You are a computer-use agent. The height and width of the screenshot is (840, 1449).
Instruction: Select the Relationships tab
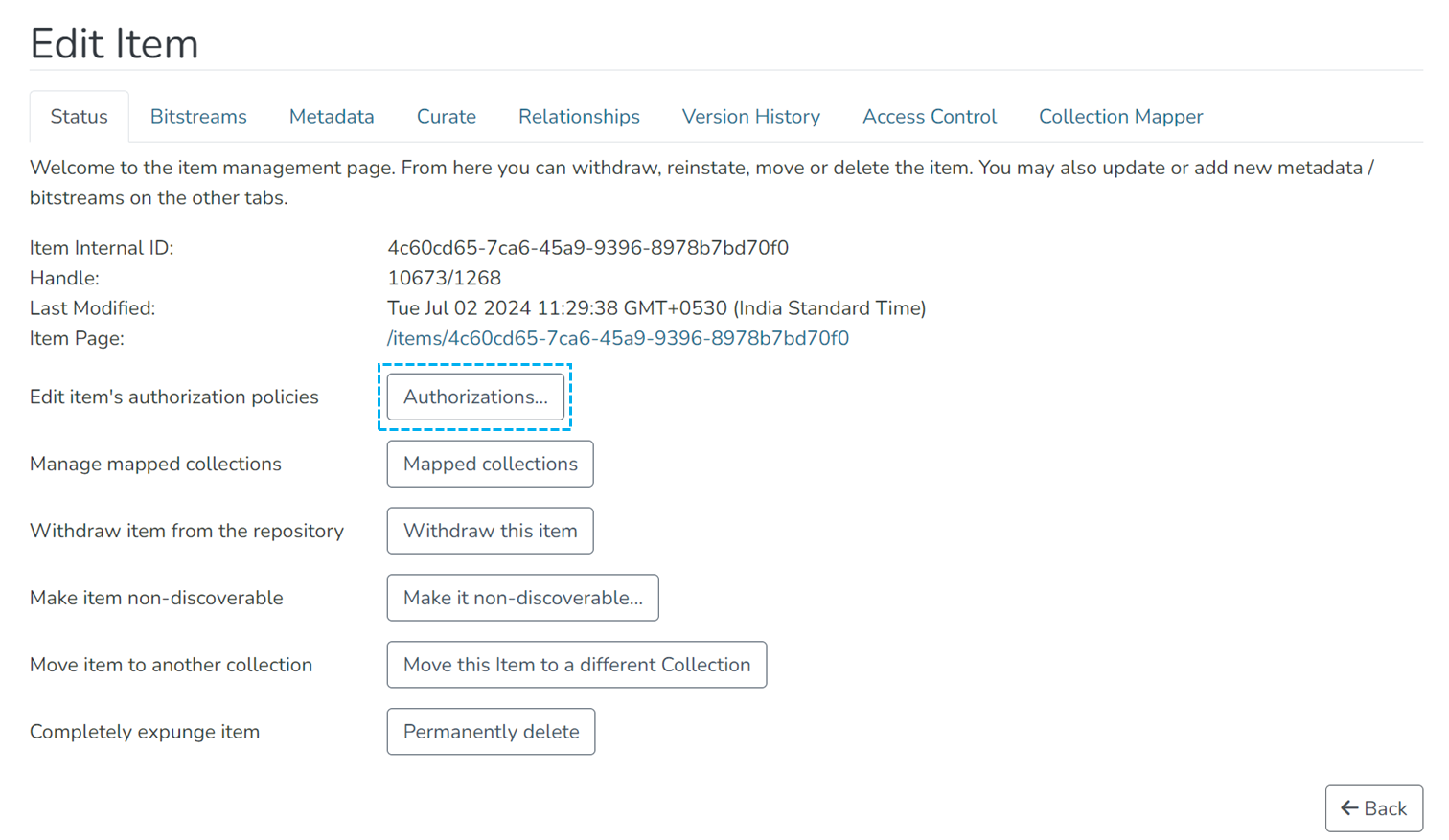[579, 117]
